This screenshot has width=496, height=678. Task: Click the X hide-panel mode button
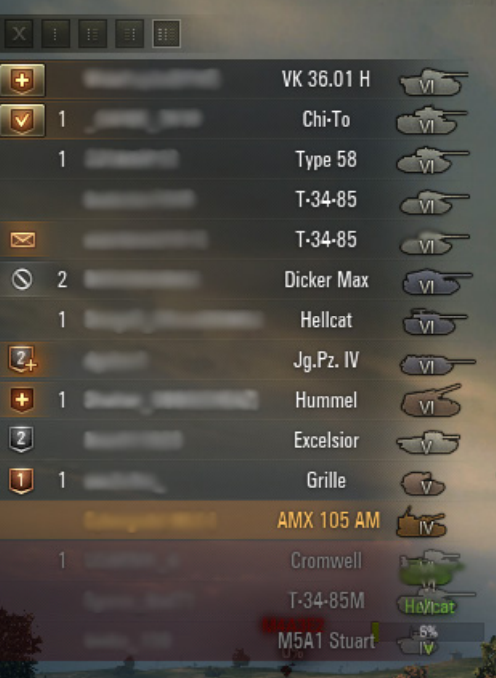point(19,33)
